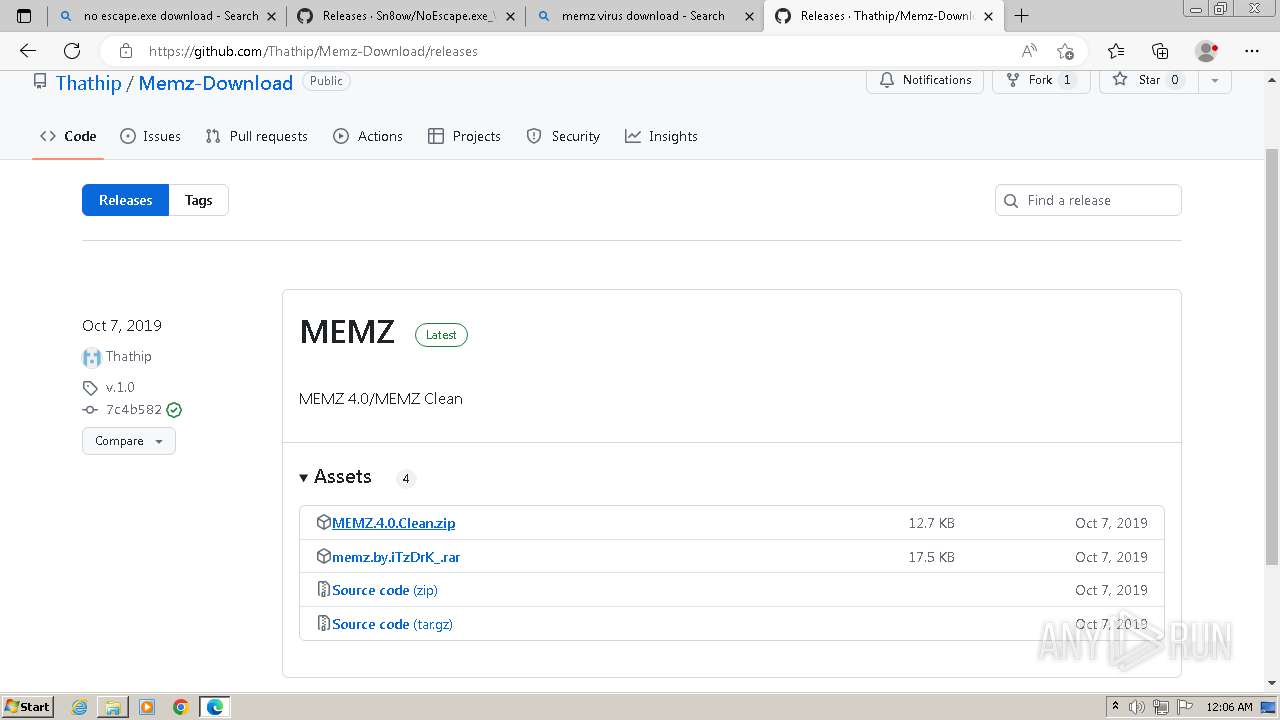Screen dimensions: 1280x720
Task: Star the repository
Action: [x=1148, y=80]
